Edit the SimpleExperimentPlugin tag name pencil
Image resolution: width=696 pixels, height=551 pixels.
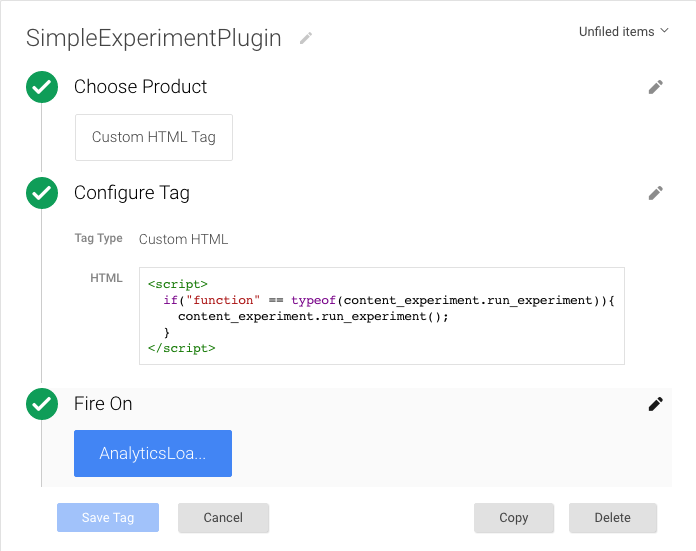[x=306, y=38]
